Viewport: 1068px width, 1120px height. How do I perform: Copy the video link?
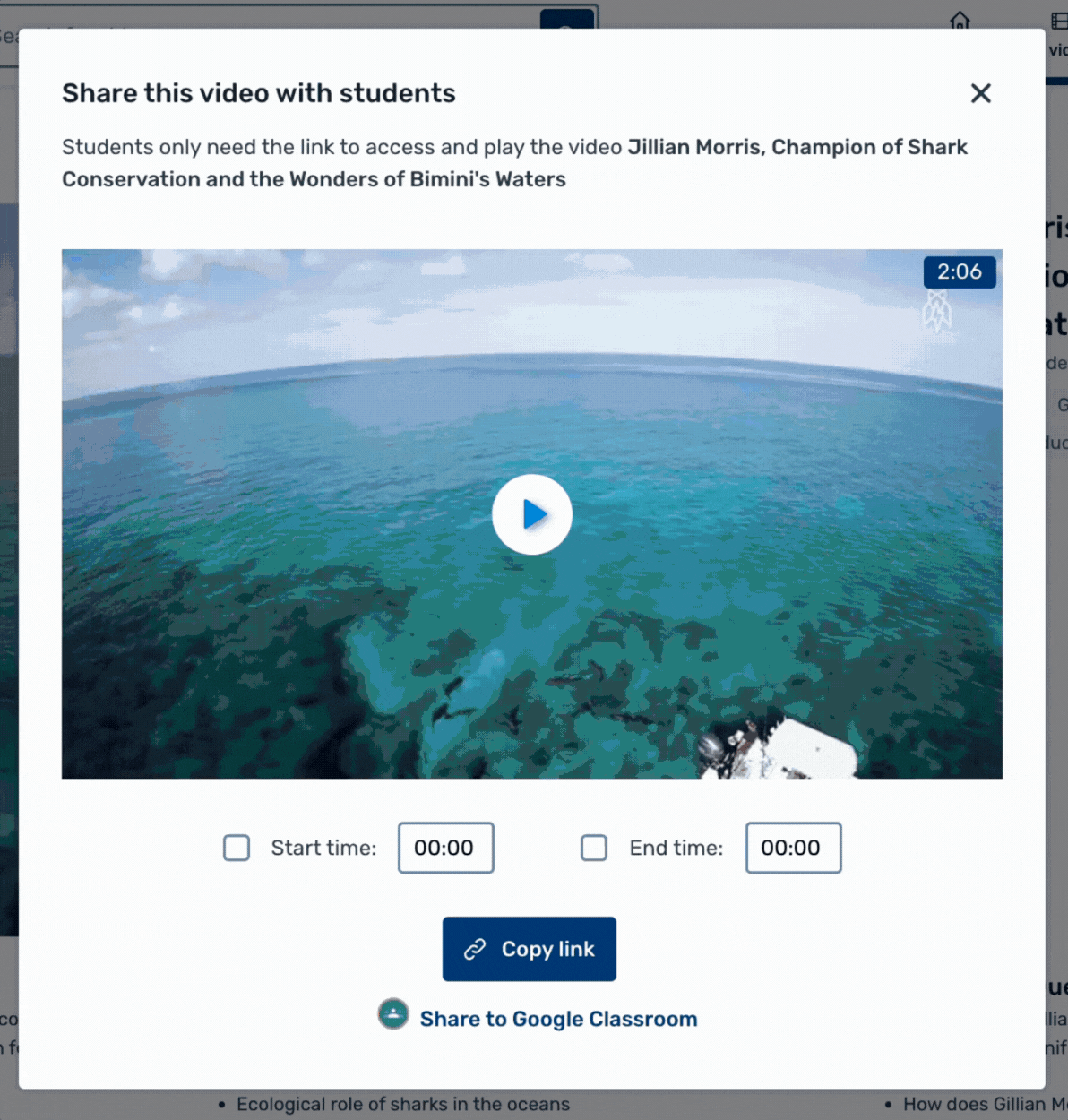[x=530, y=949]
